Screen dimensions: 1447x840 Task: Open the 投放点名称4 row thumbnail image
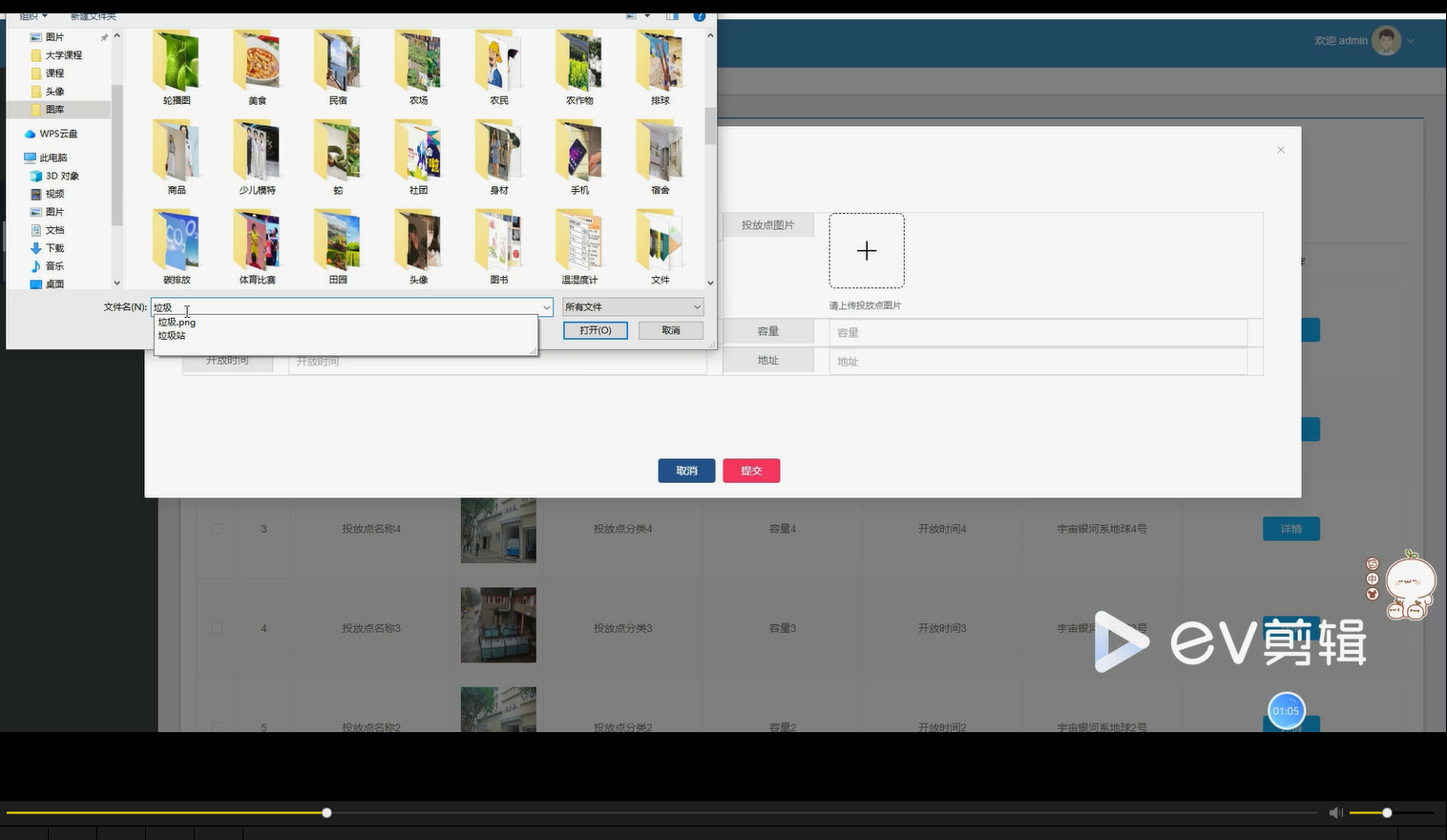(498, 529)
